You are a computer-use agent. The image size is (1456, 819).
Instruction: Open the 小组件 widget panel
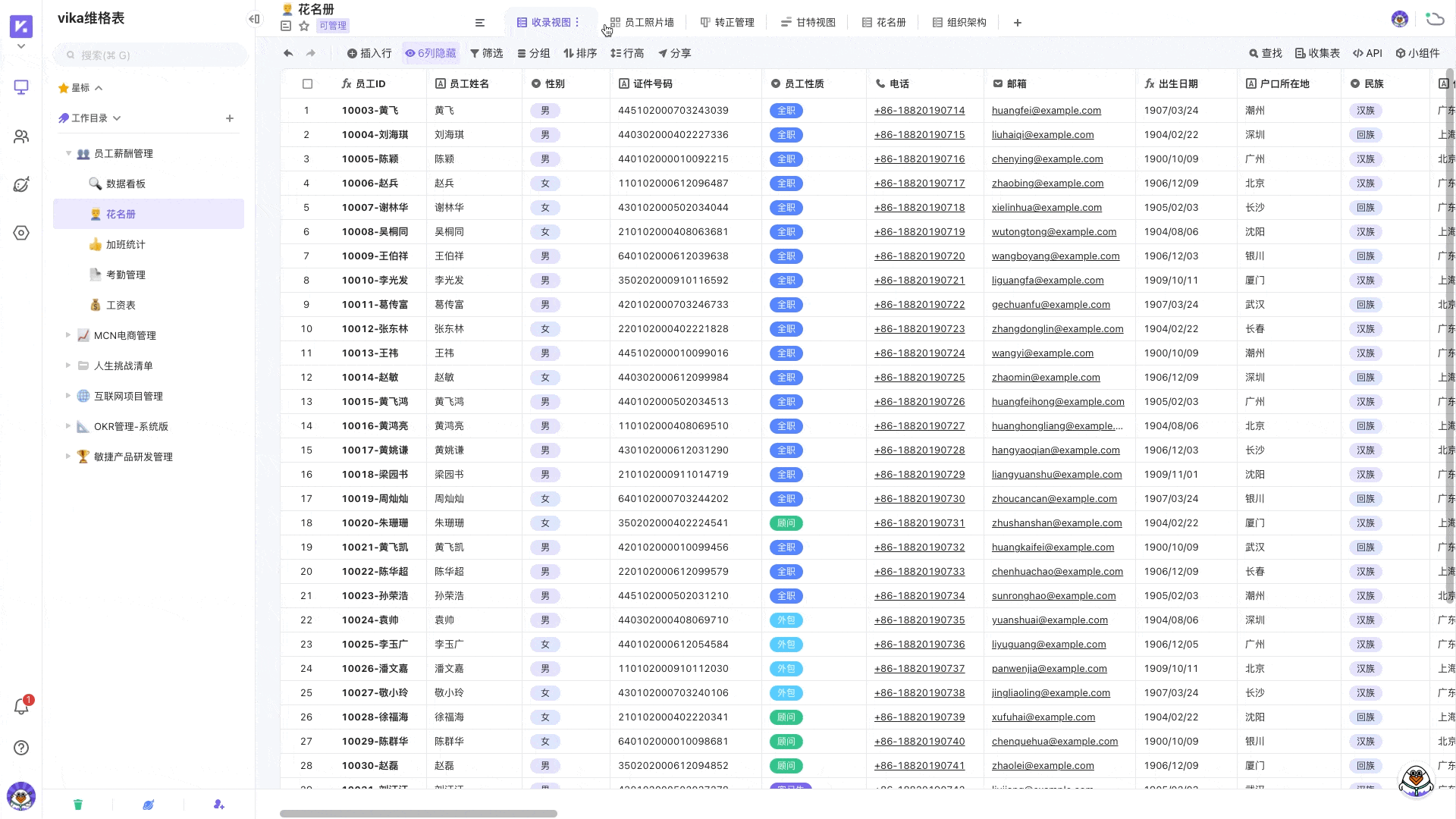[1417, 53]
